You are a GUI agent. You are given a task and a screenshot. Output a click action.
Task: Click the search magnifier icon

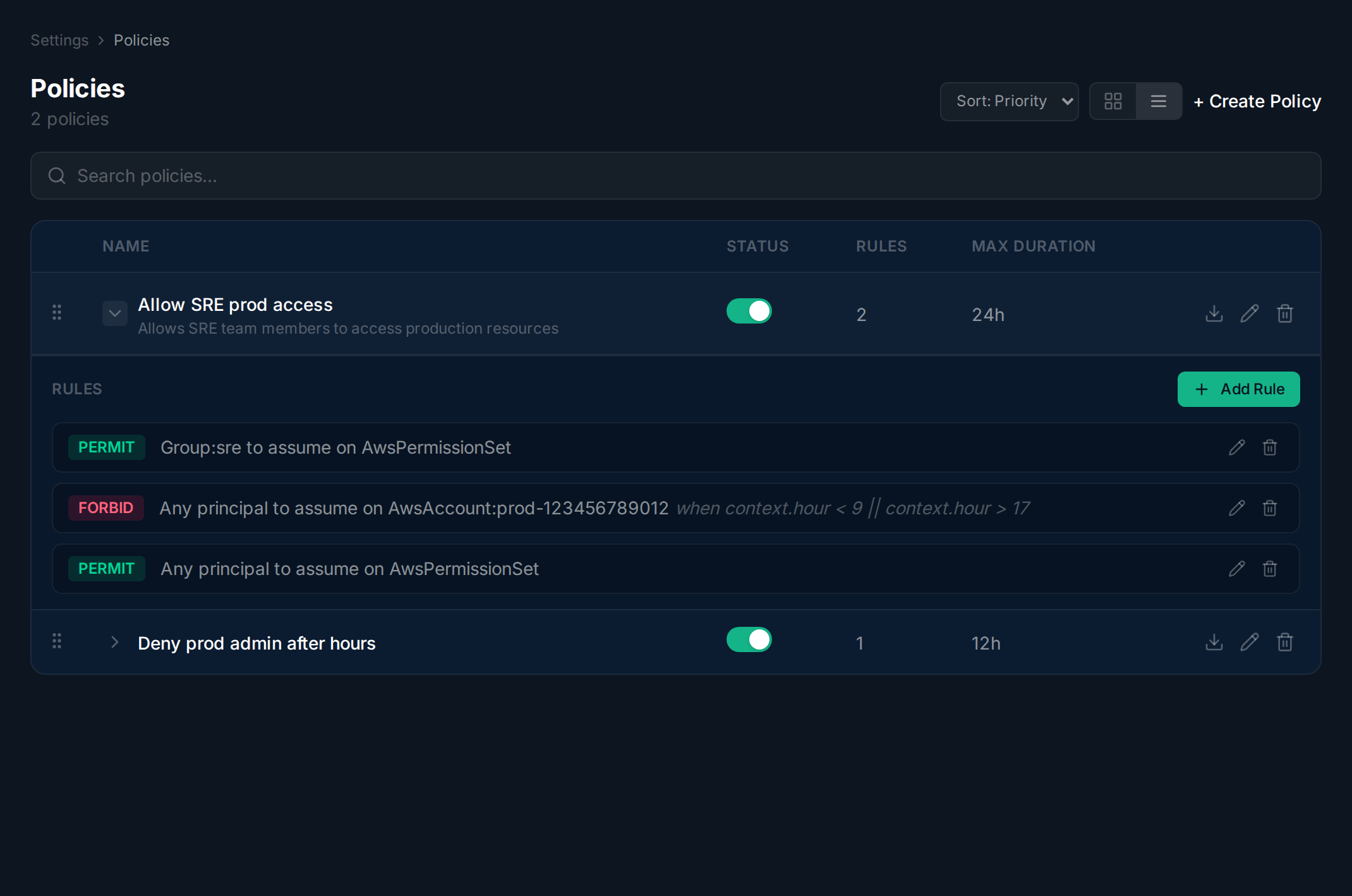tap(57, 176)
